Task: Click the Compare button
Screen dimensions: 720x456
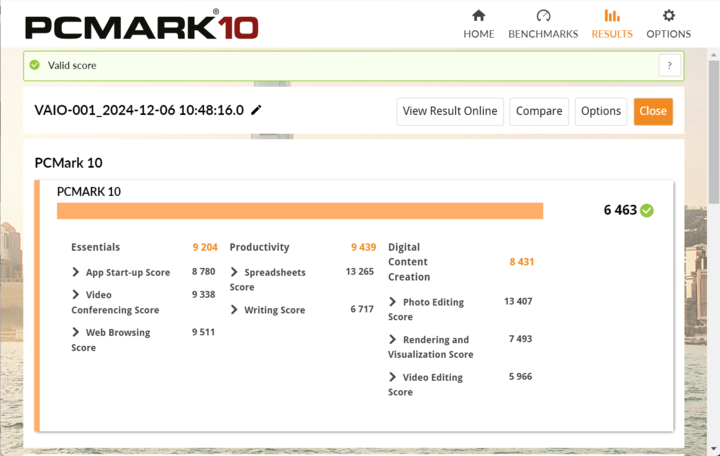Action: pos(539,111)
